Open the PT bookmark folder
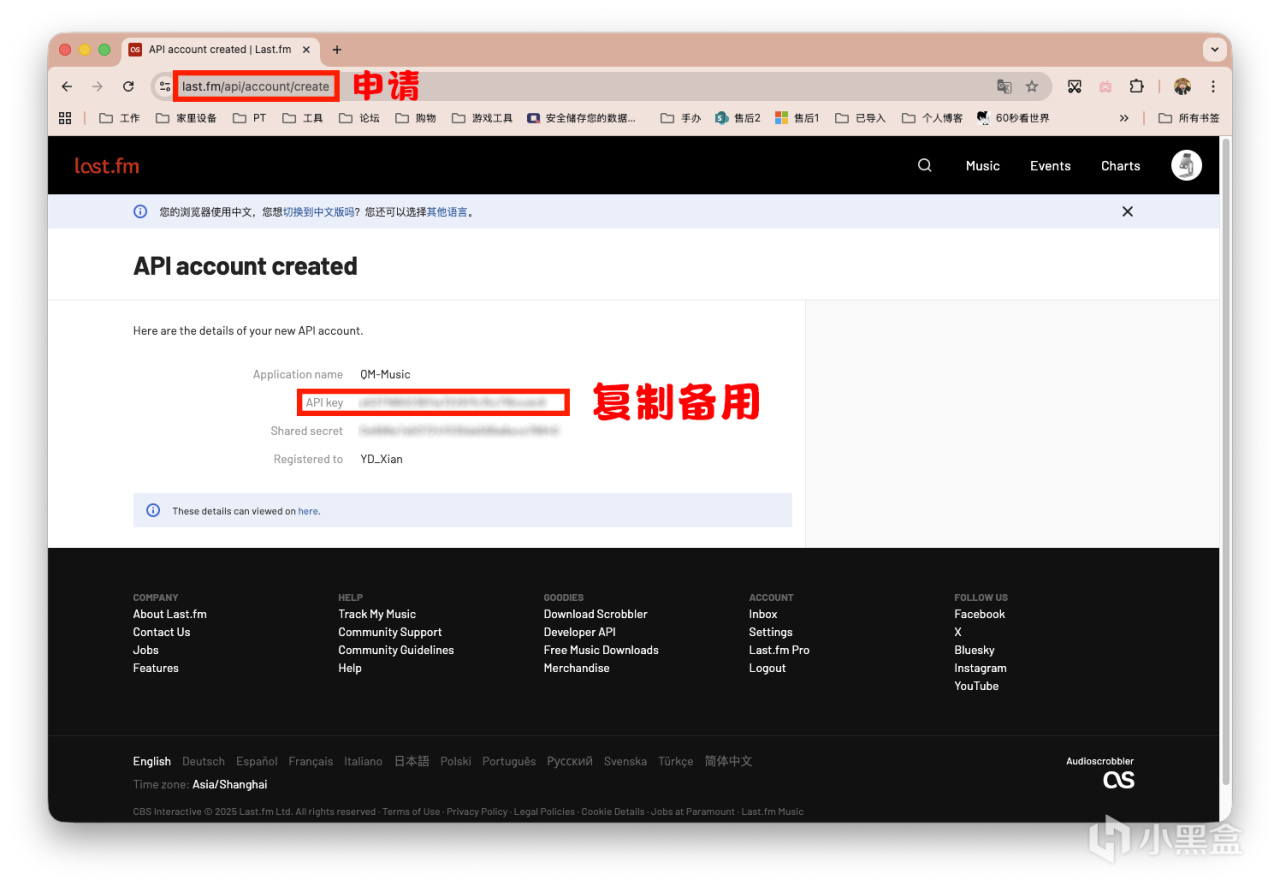The width and height of the screenshot is (1280, 886). 250,118
